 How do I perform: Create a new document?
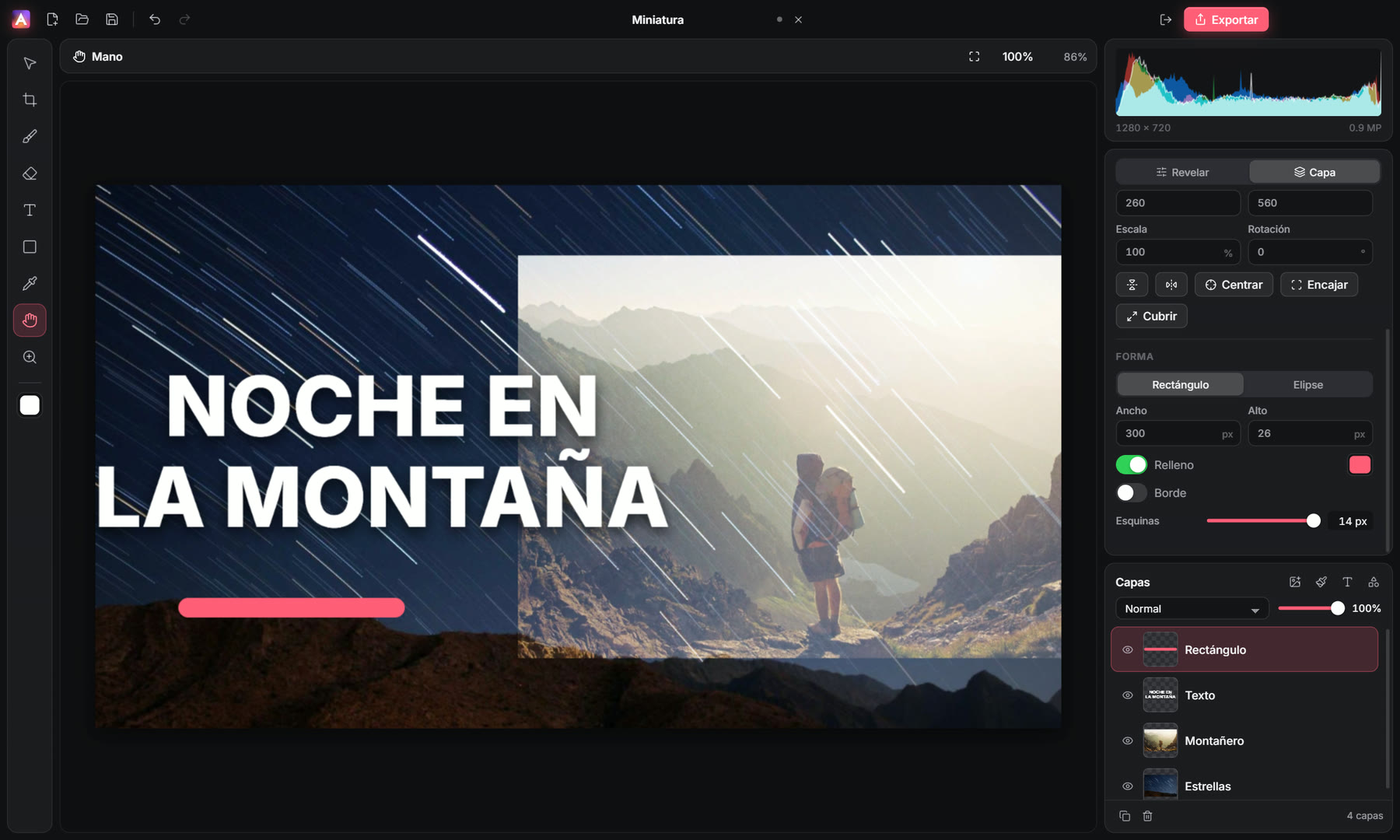click(52, 19)
